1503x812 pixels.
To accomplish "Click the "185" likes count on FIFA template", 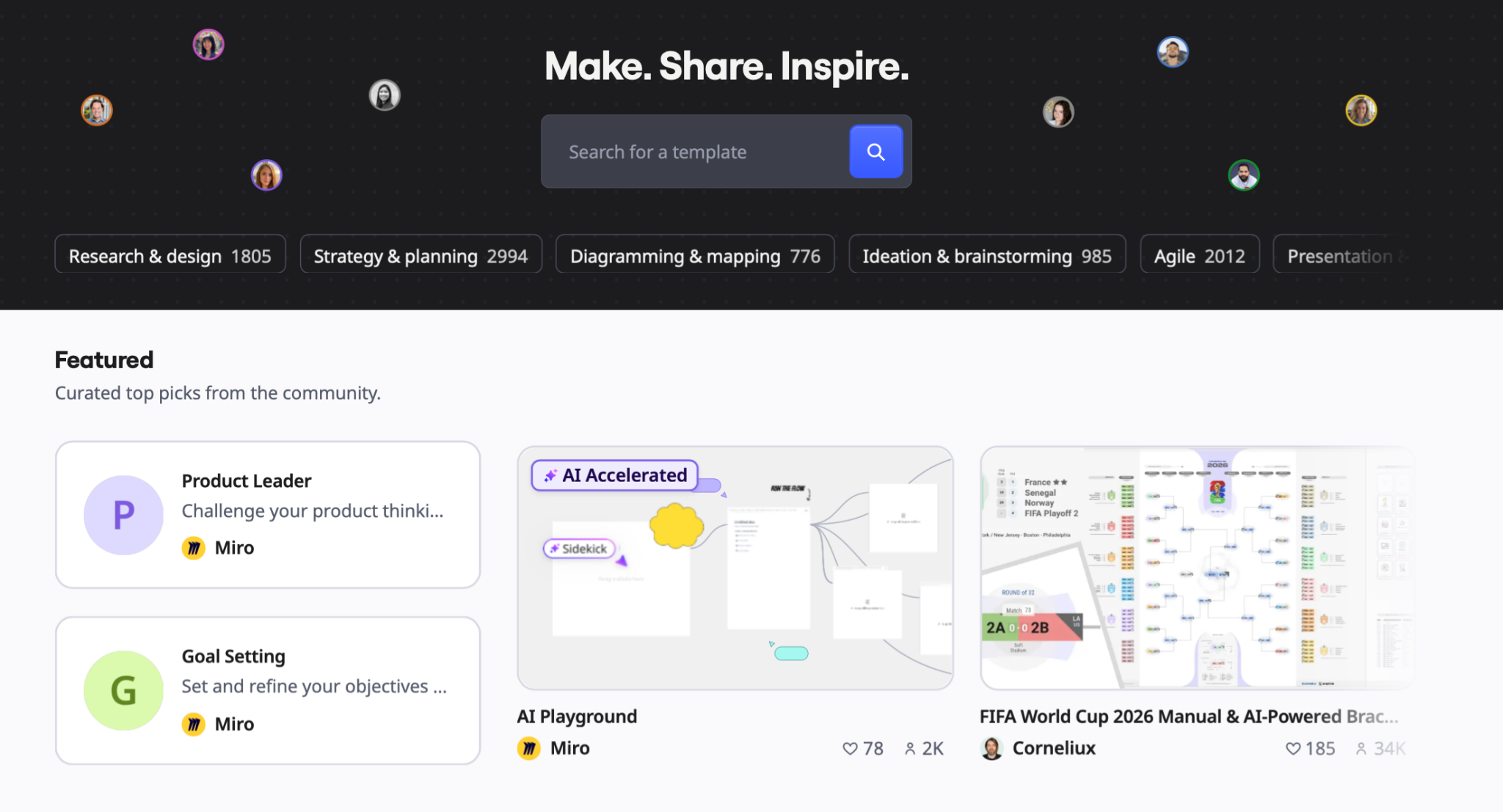I will [1320, 748].
